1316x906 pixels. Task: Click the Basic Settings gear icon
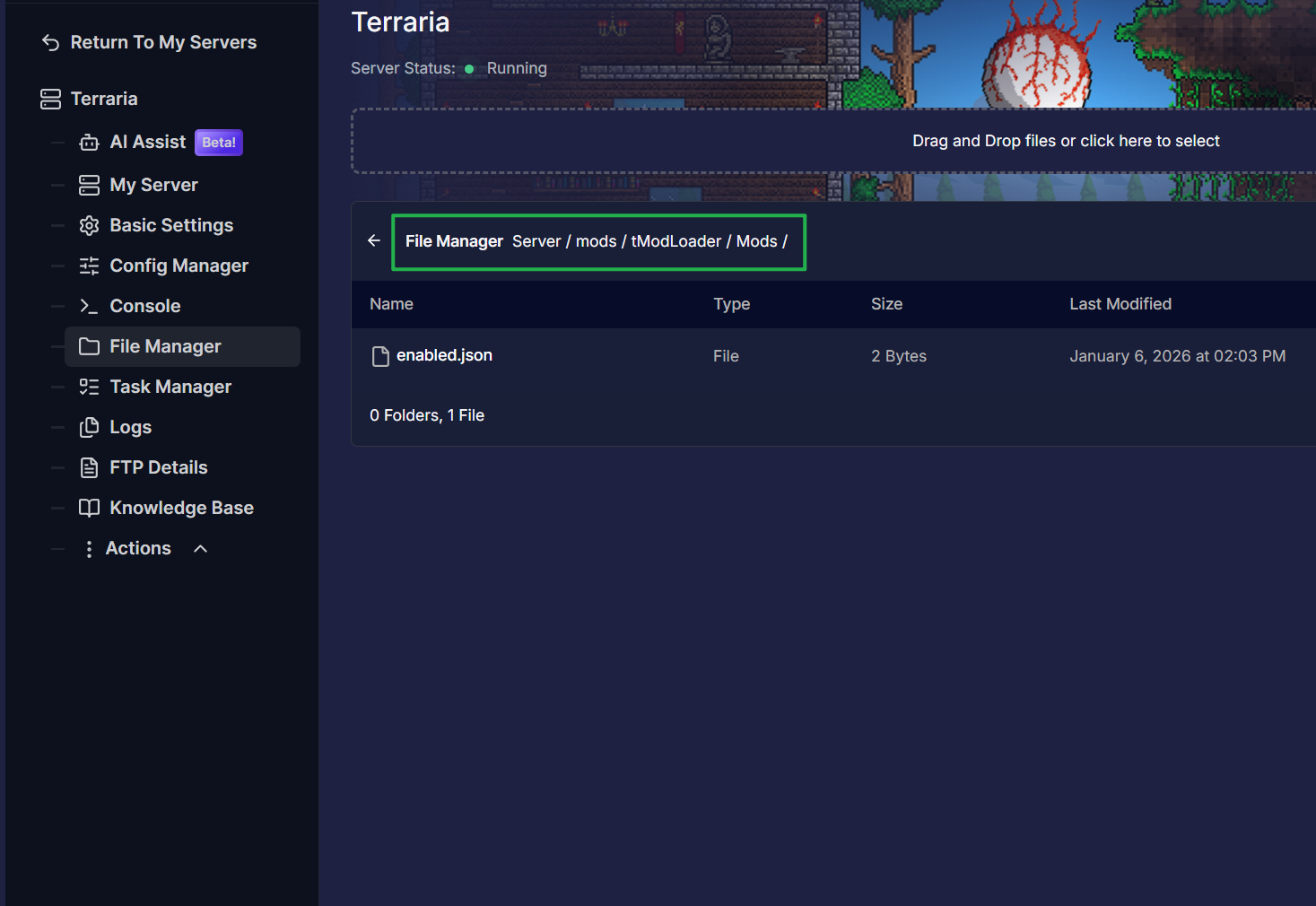(x=89, y=226)
